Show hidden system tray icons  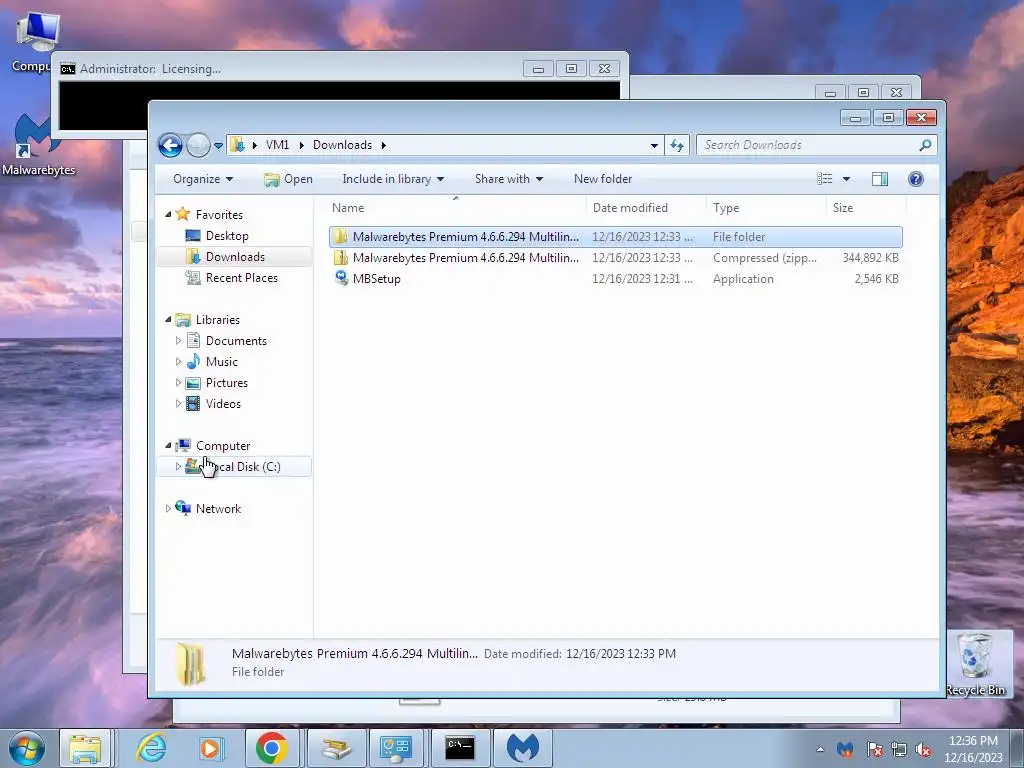[x=820, y=749]
